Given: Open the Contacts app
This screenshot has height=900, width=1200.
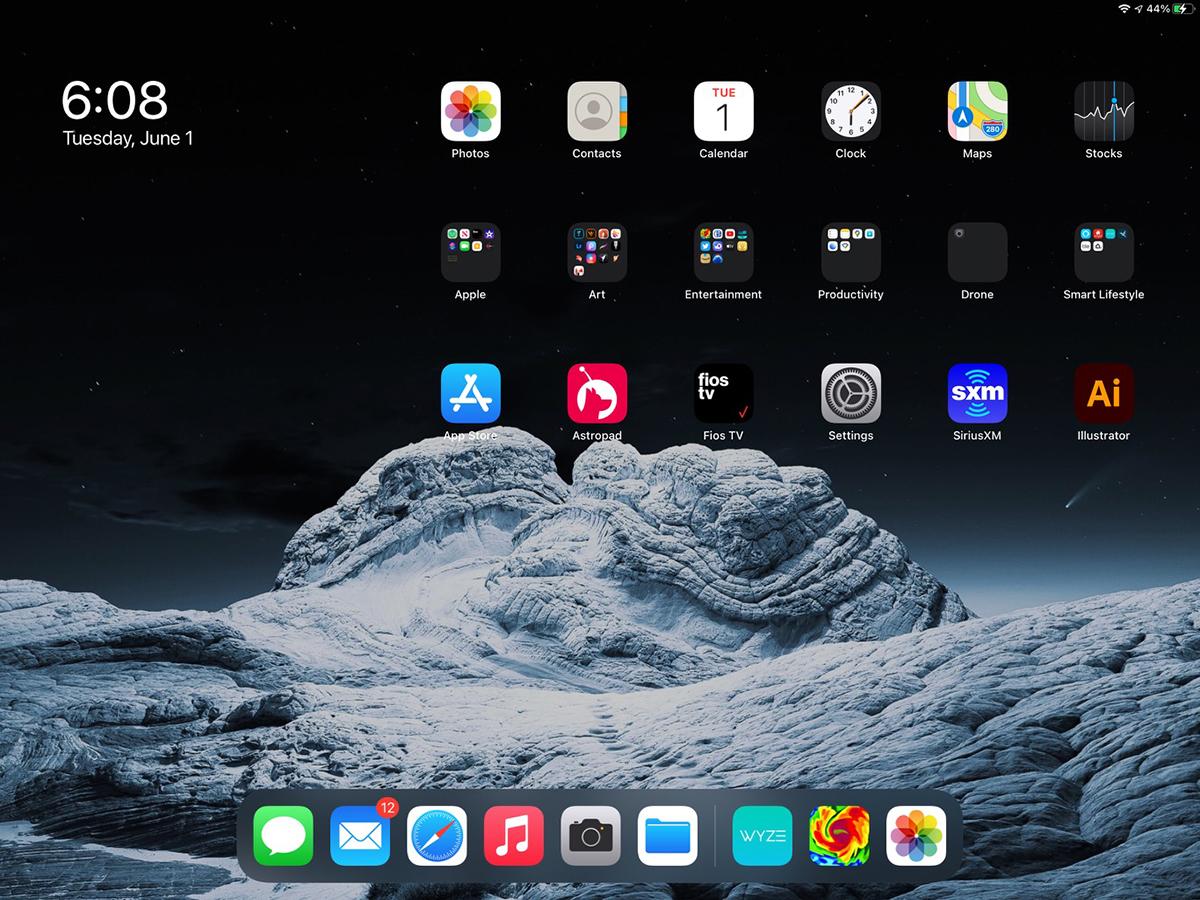Looking at the screenshot, I should 597,111.
